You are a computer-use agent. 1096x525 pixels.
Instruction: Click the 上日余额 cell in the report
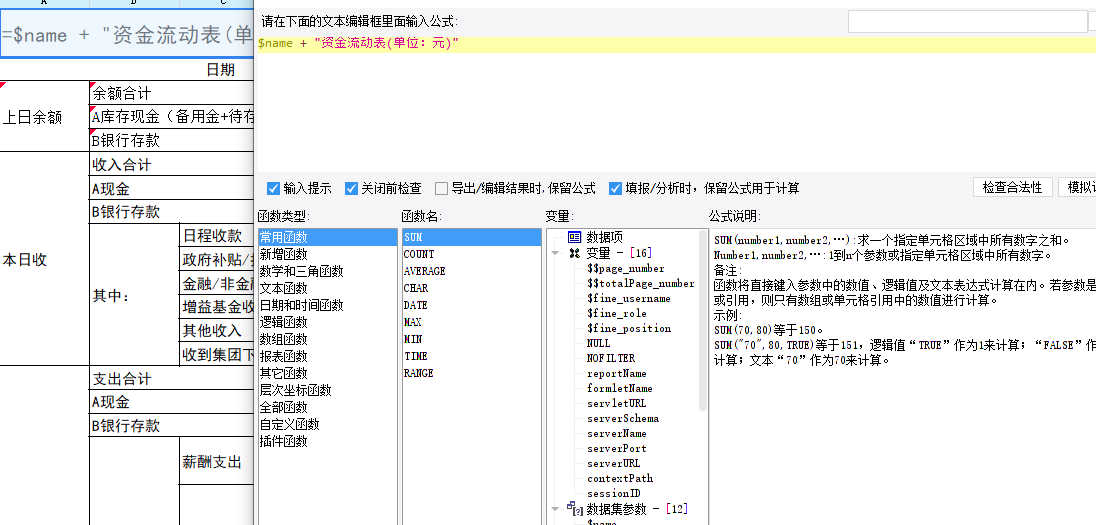(45, 117)
